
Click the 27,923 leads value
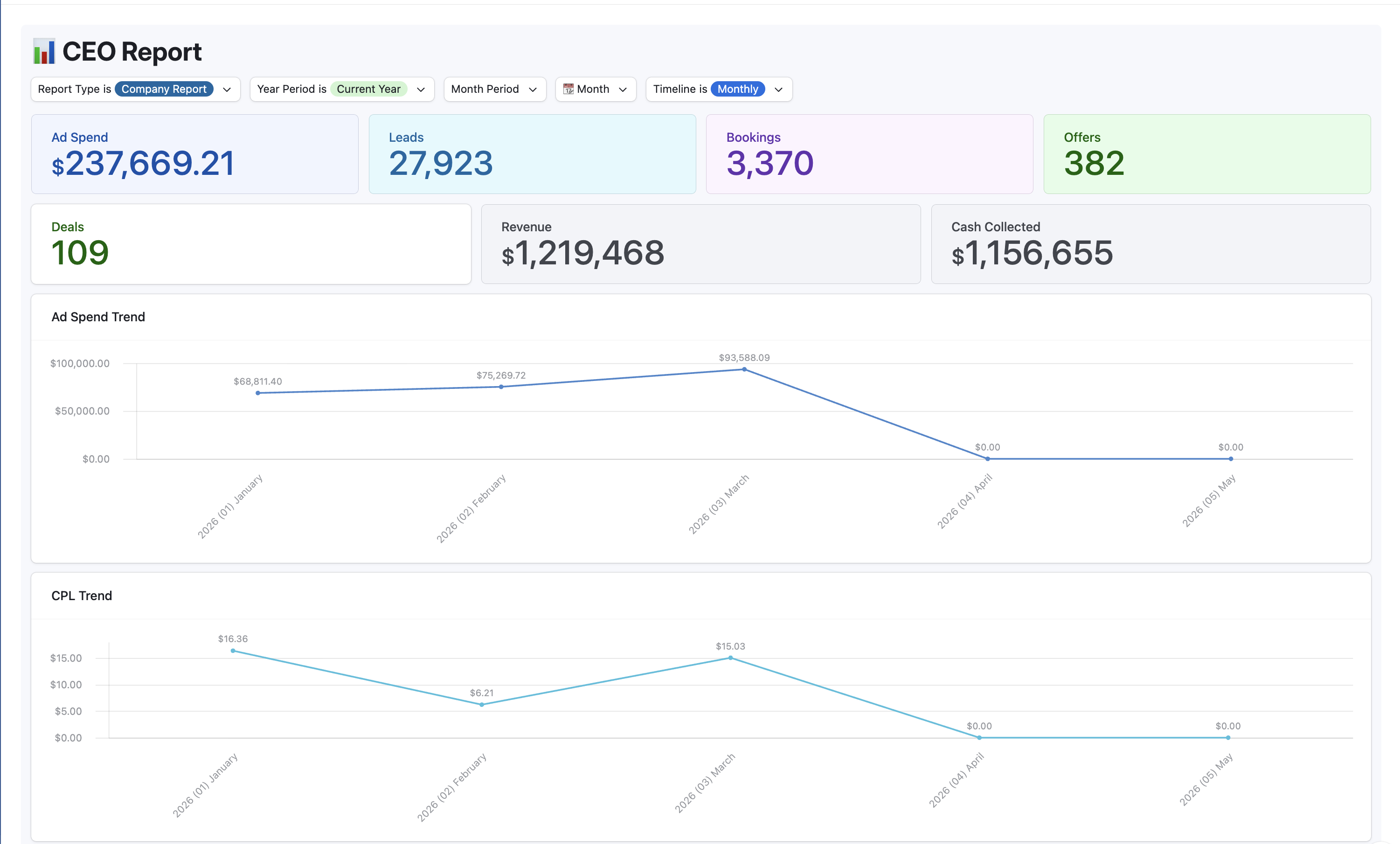coord(441,164)
